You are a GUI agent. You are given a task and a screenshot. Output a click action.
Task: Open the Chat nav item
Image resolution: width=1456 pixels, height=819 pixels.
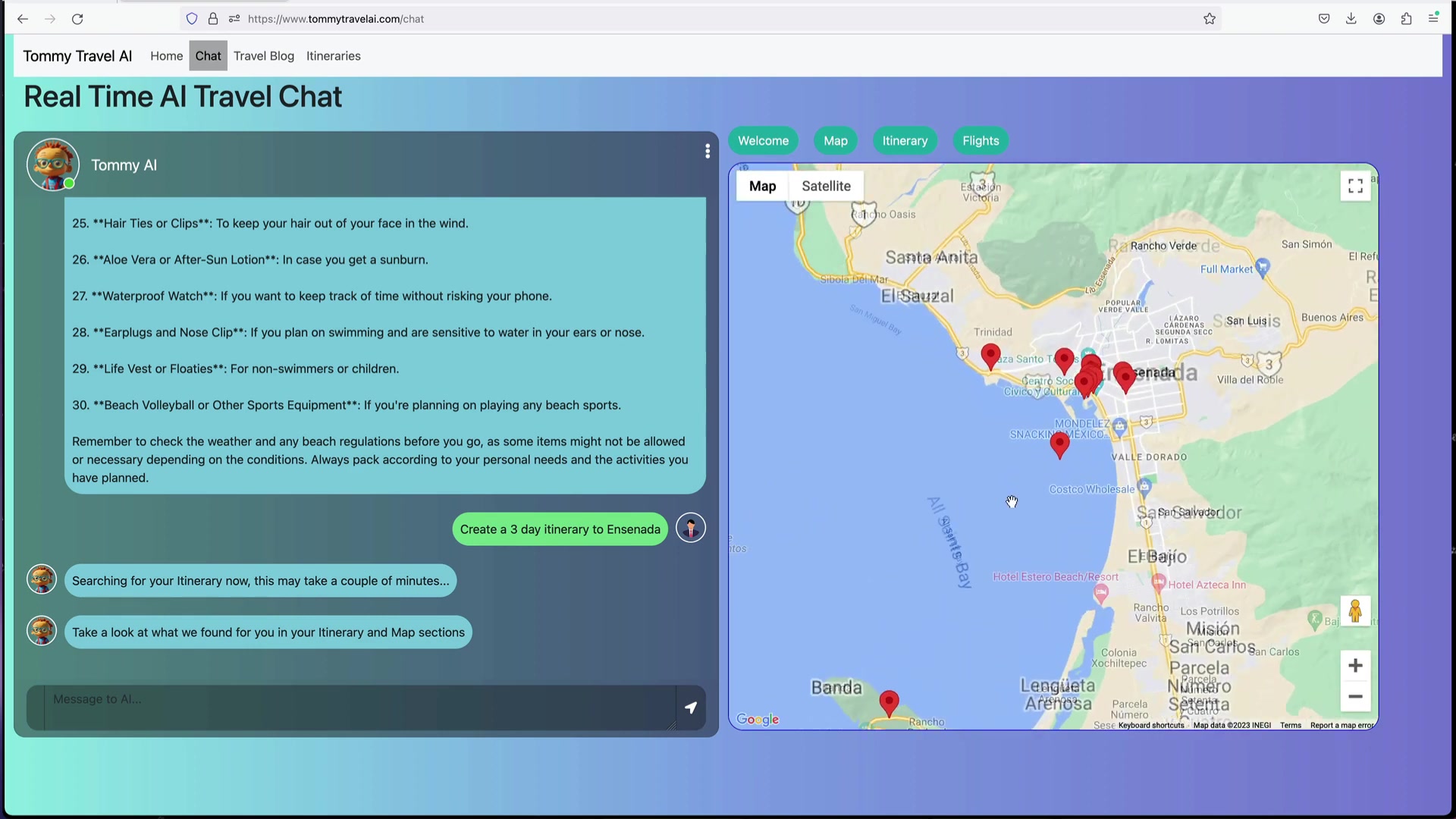pyautogui.click(x=208, y=56)
